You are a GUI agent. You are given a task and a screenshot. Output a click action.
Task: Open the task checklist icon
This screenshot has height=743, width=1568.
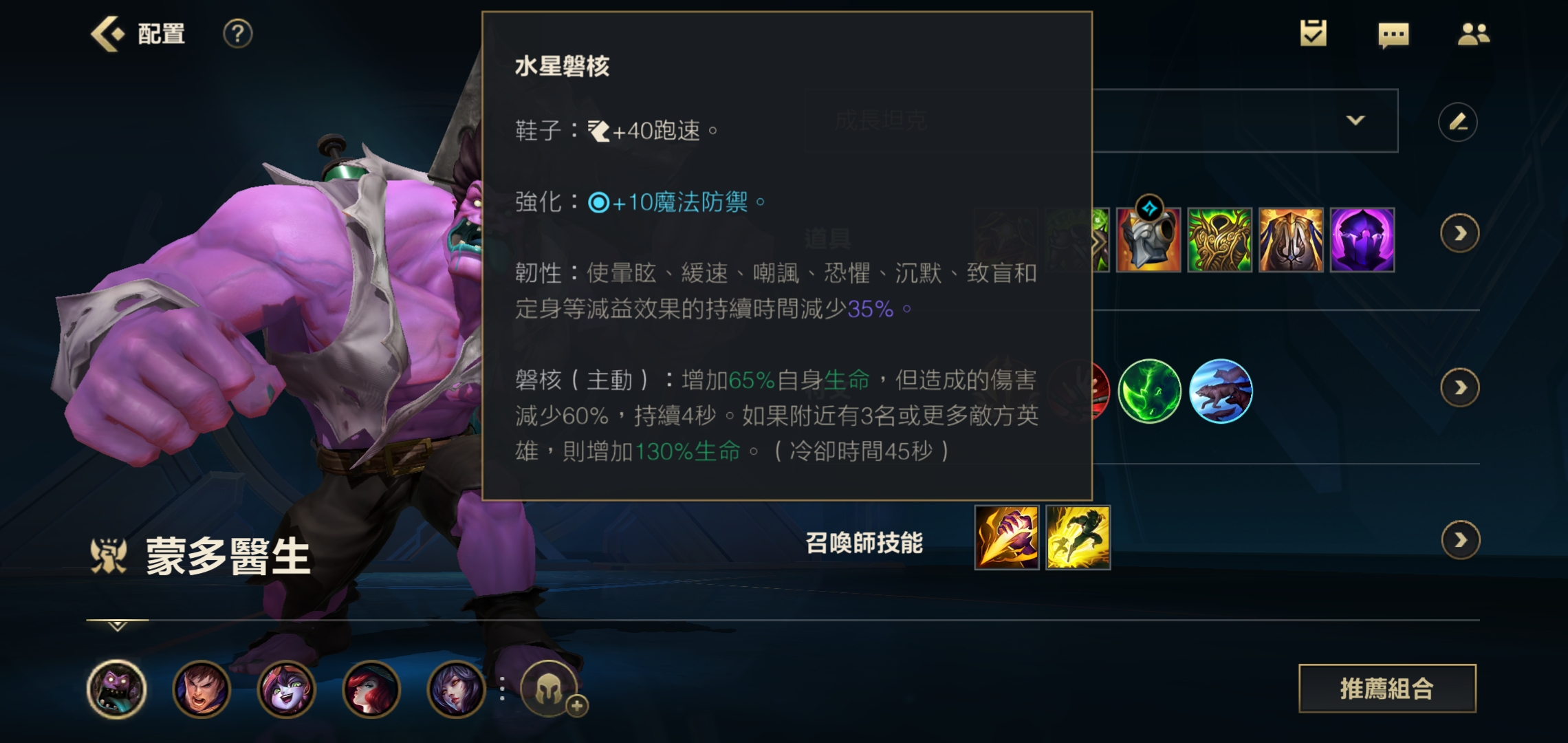pyautogui.click(x=1313, y=33)
